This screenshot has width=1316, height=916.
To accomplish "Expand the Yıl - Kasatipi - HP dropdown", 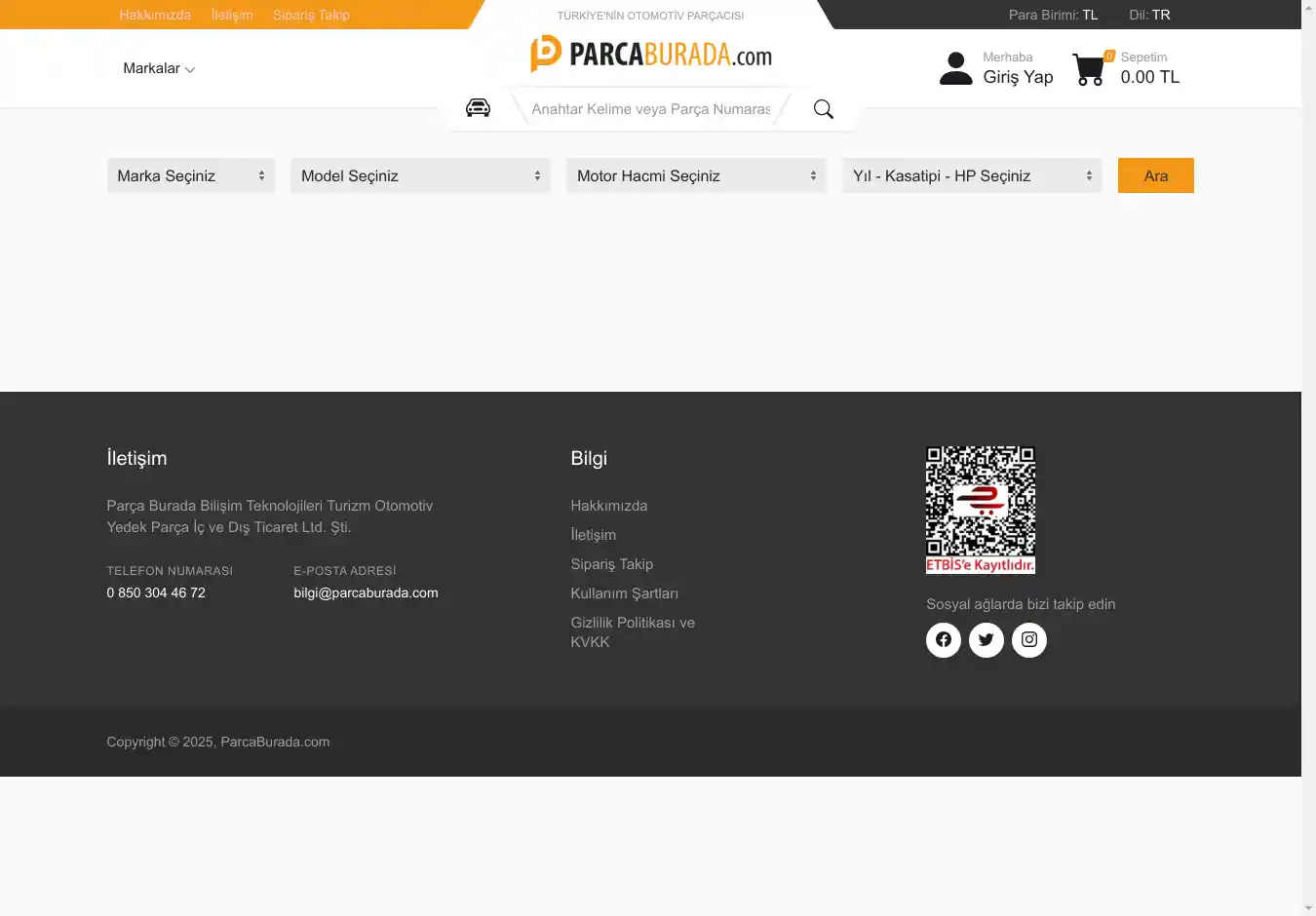I will tap(972, 176).
